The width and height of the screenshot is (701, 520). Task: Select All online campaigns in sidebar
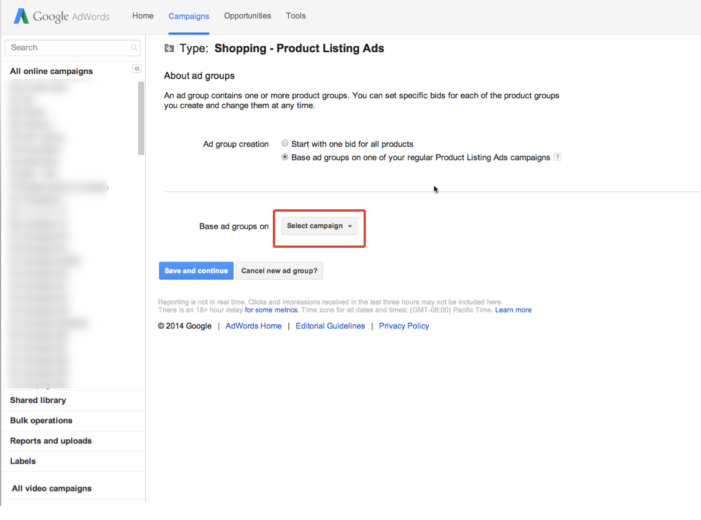51,71
